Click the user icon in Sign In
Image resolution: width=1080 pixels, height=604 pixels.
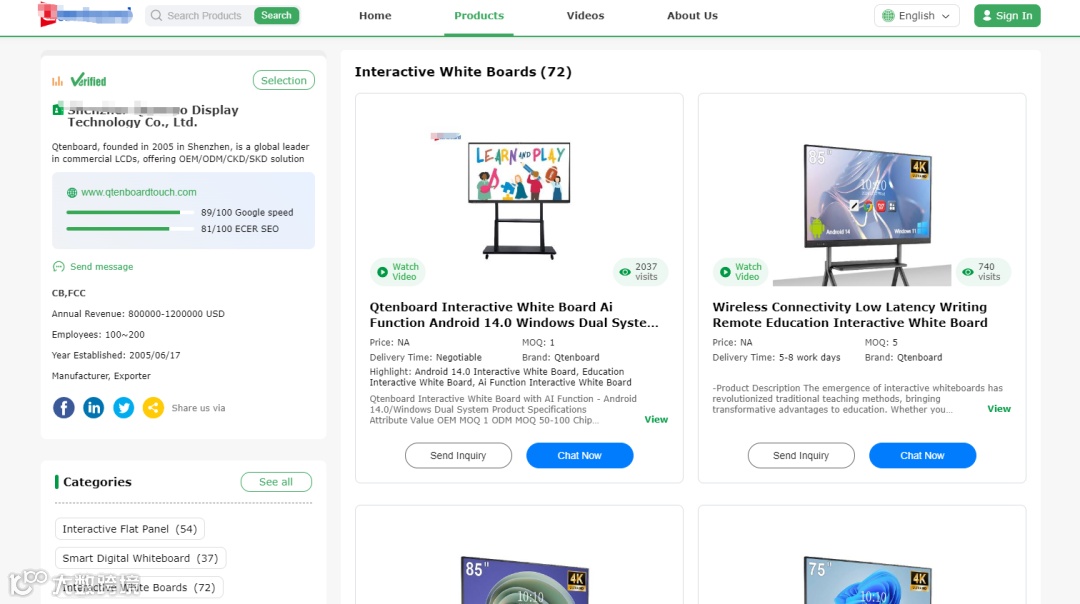[x=987, y=15]
